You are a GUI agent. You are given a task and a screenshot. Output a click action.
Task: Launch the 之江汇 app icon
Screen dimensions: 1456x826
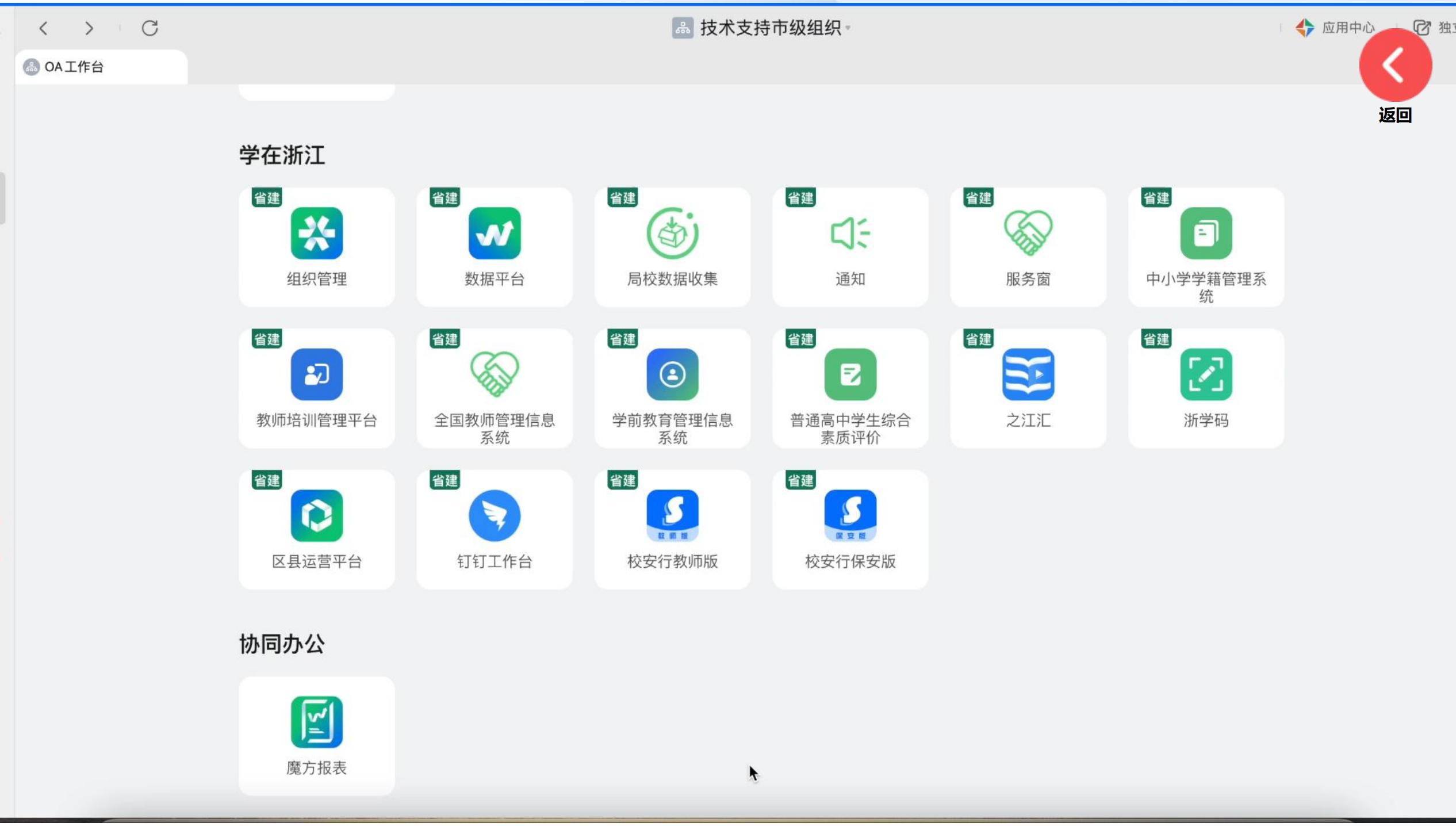point(1028,374)
